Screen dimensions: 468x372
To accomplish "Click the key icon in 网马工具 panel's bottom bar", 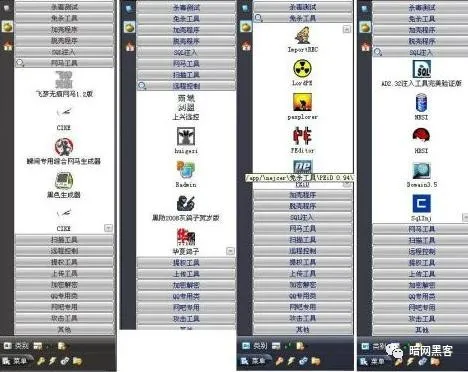I will pos(41,361).
